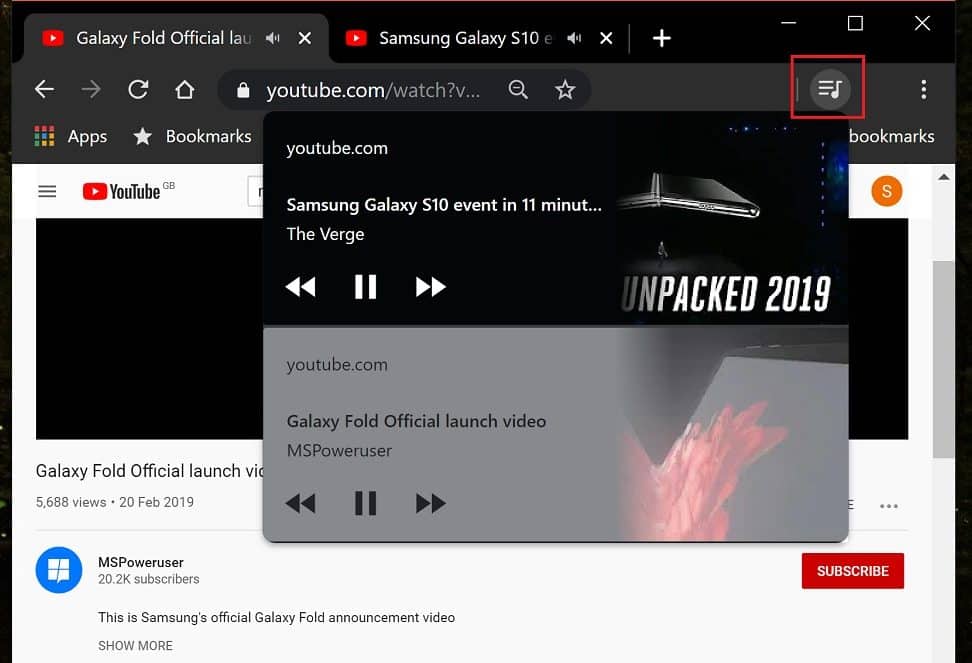Image resolution: width=972 pixels, height=663 pixels.
Task: Click the YouTube address bar URL
Action: tap(372, 91)
